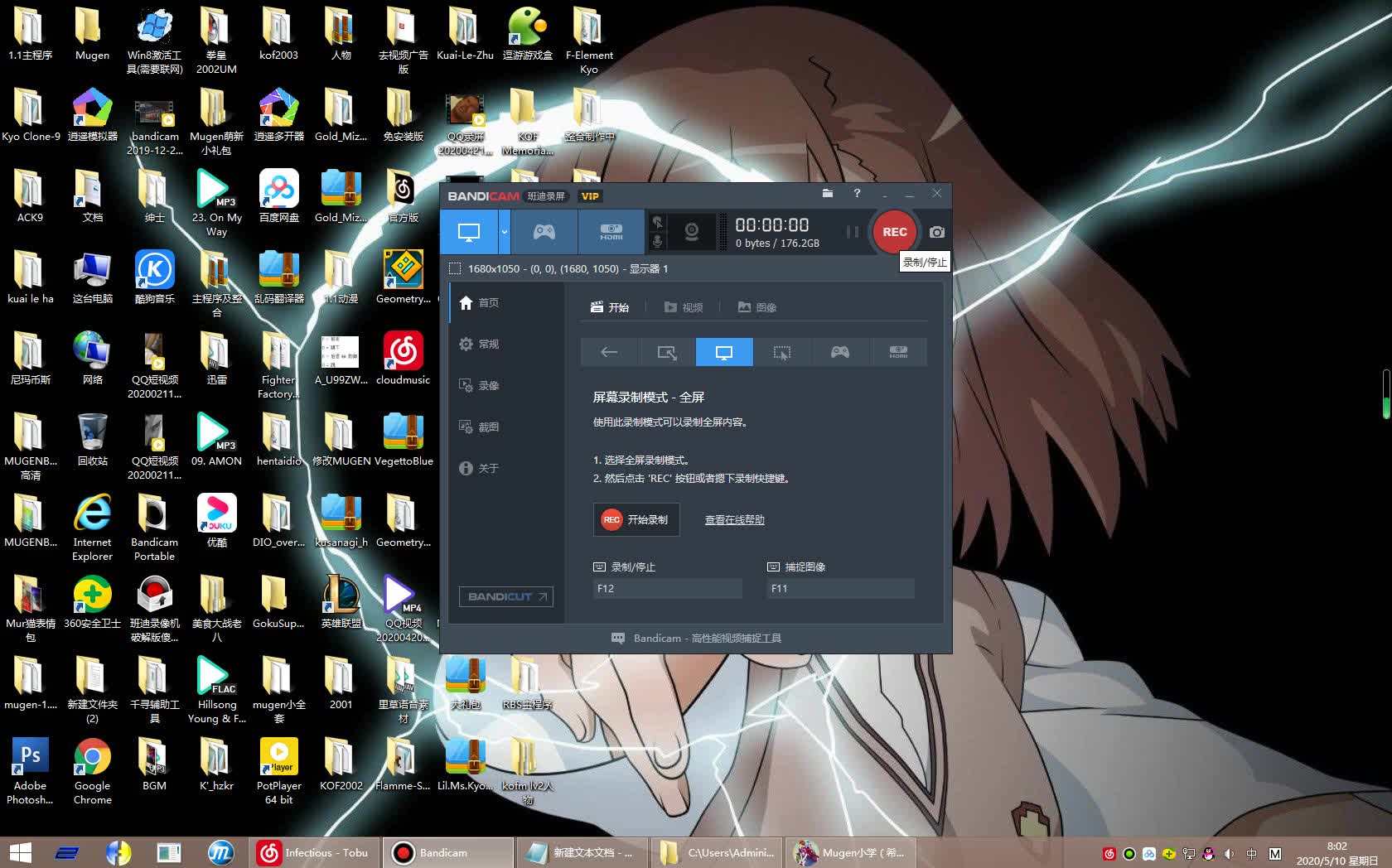Select the 回收站 recycle bin icon
1392x868 pixels.
coord(92,440)
